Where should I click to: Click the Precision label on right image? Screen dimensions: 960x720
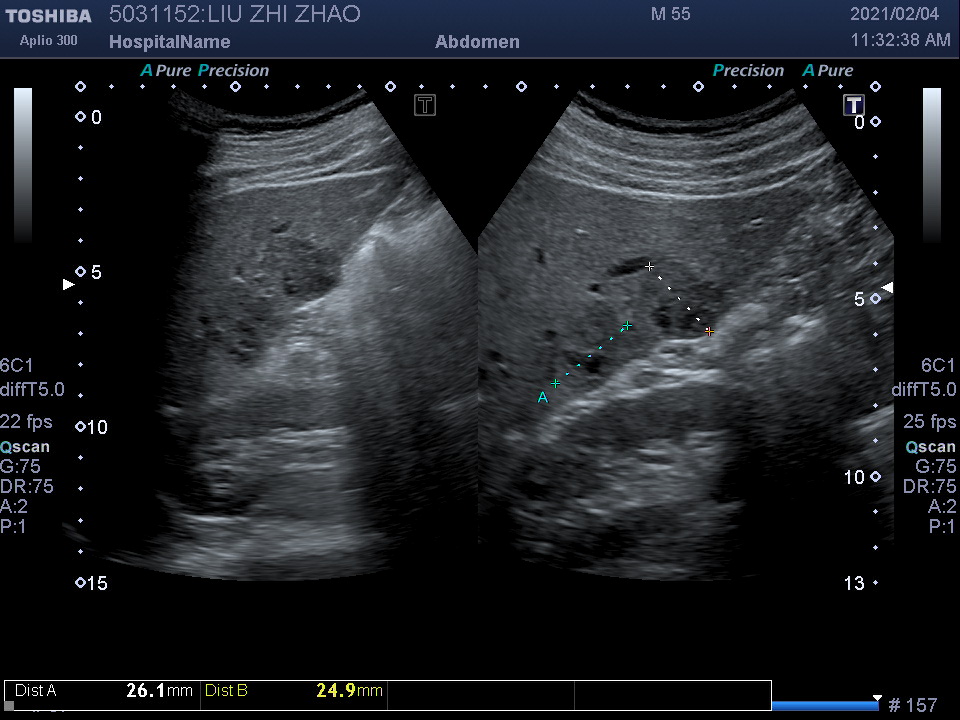(748, 71)
